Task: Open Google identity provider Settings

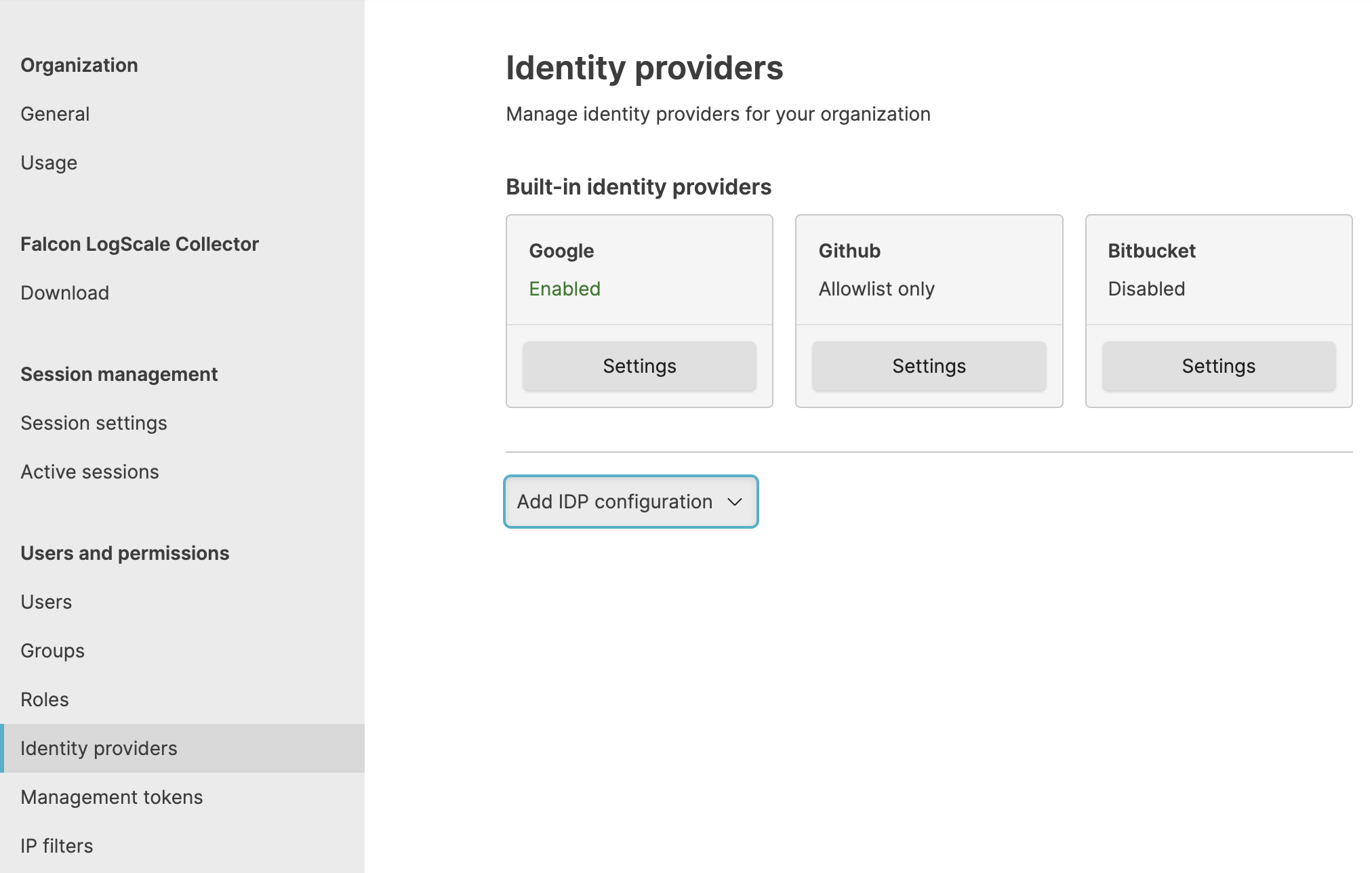Action: tap(639, 366)
